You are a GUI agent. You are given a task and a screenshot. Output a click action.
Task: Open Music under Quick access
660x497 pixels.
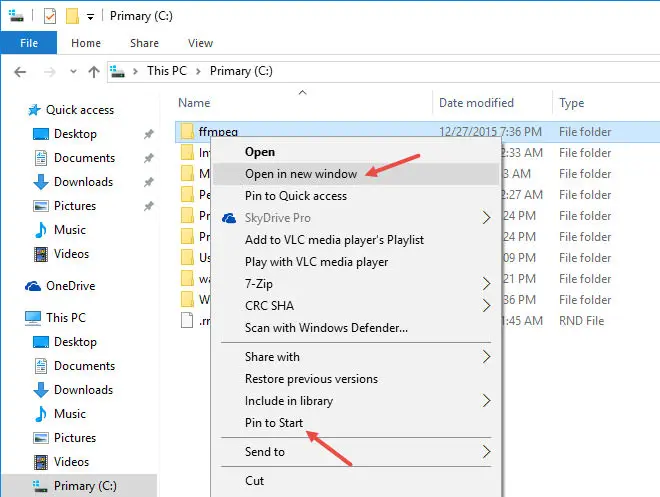[x=70, y=230]
